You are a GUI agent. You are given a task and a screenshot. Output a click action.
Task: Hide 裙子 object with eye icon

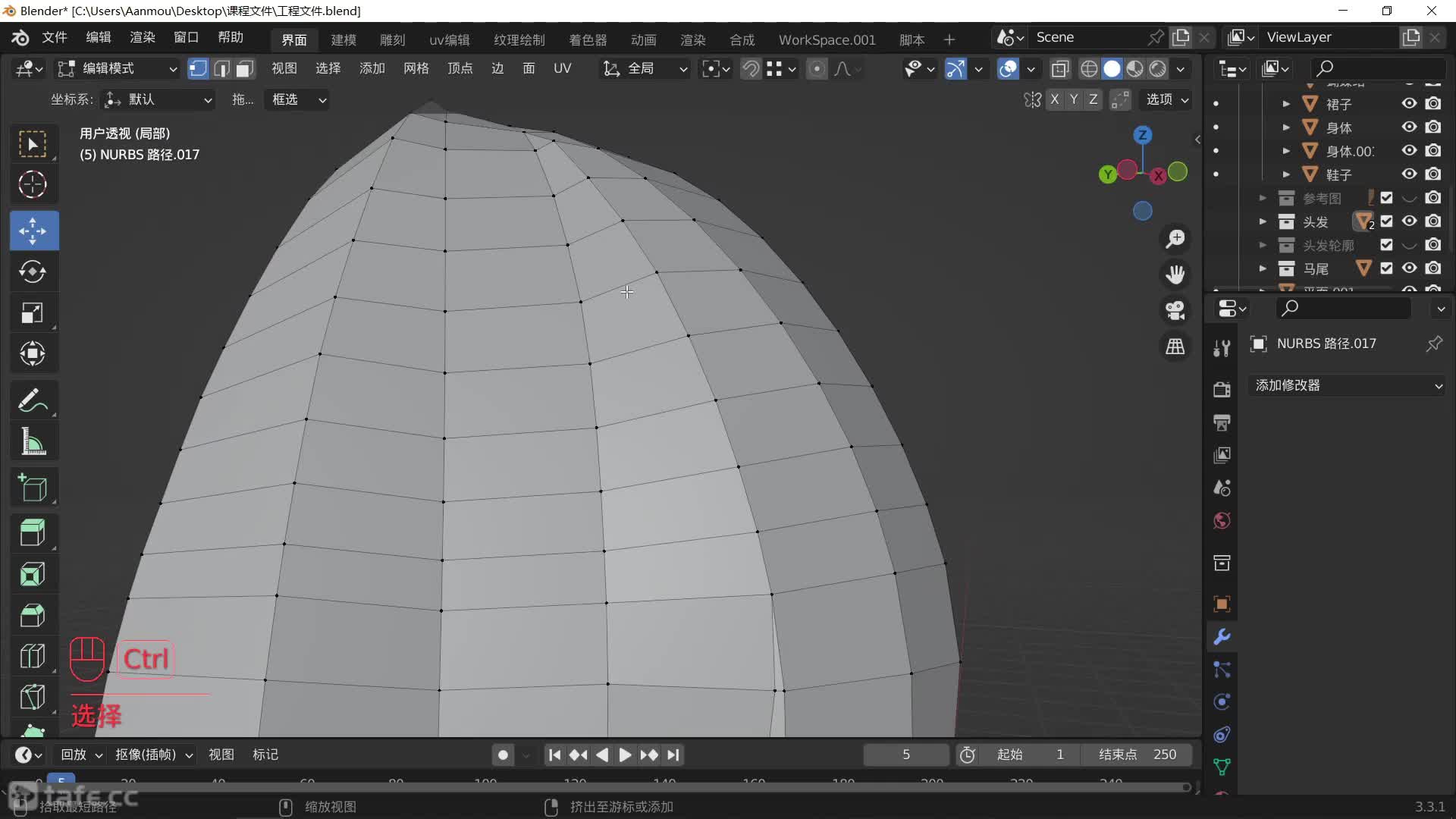coord(1409,104)
